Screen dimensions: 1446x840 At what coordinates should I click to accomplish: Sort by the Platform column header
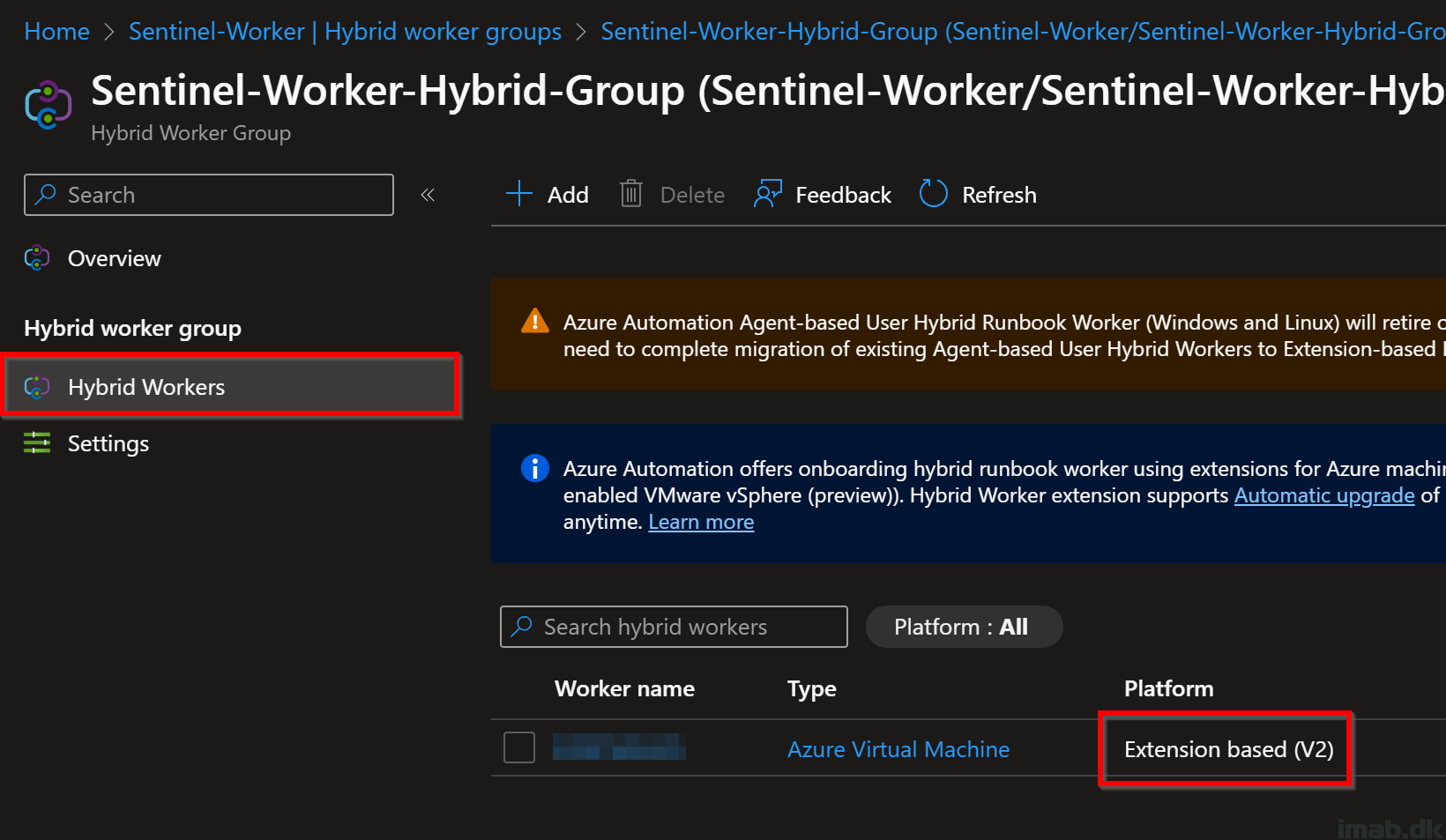[x=1168, y=688]
